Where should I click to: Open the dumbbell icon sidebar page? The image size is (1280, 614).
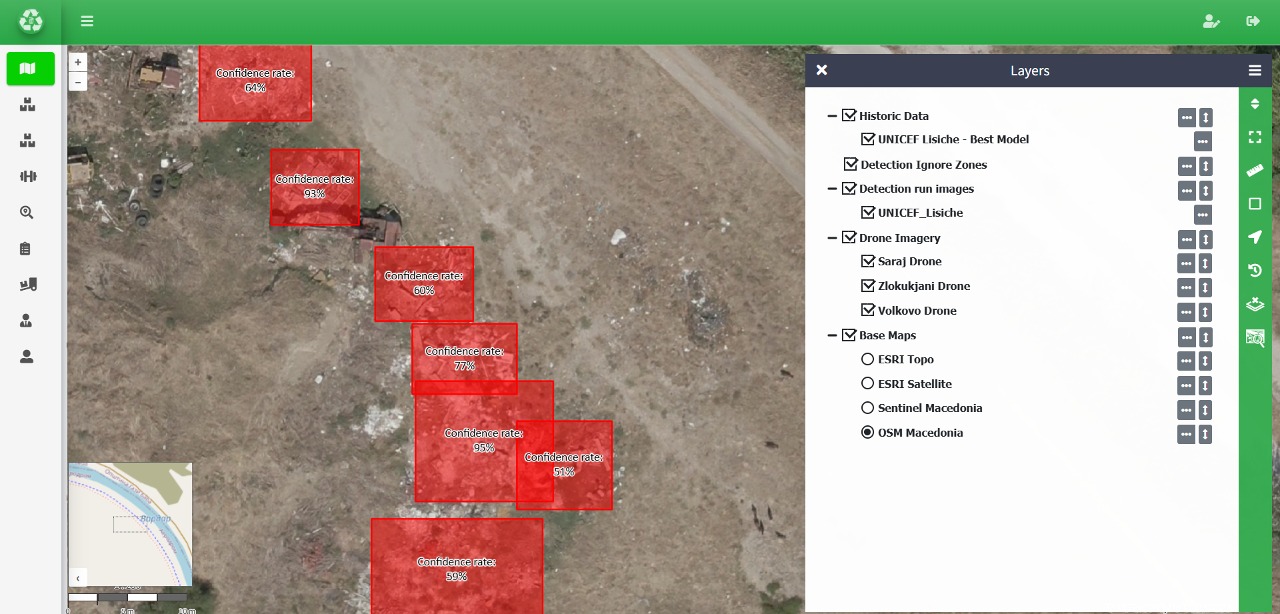tap(27, 177)
